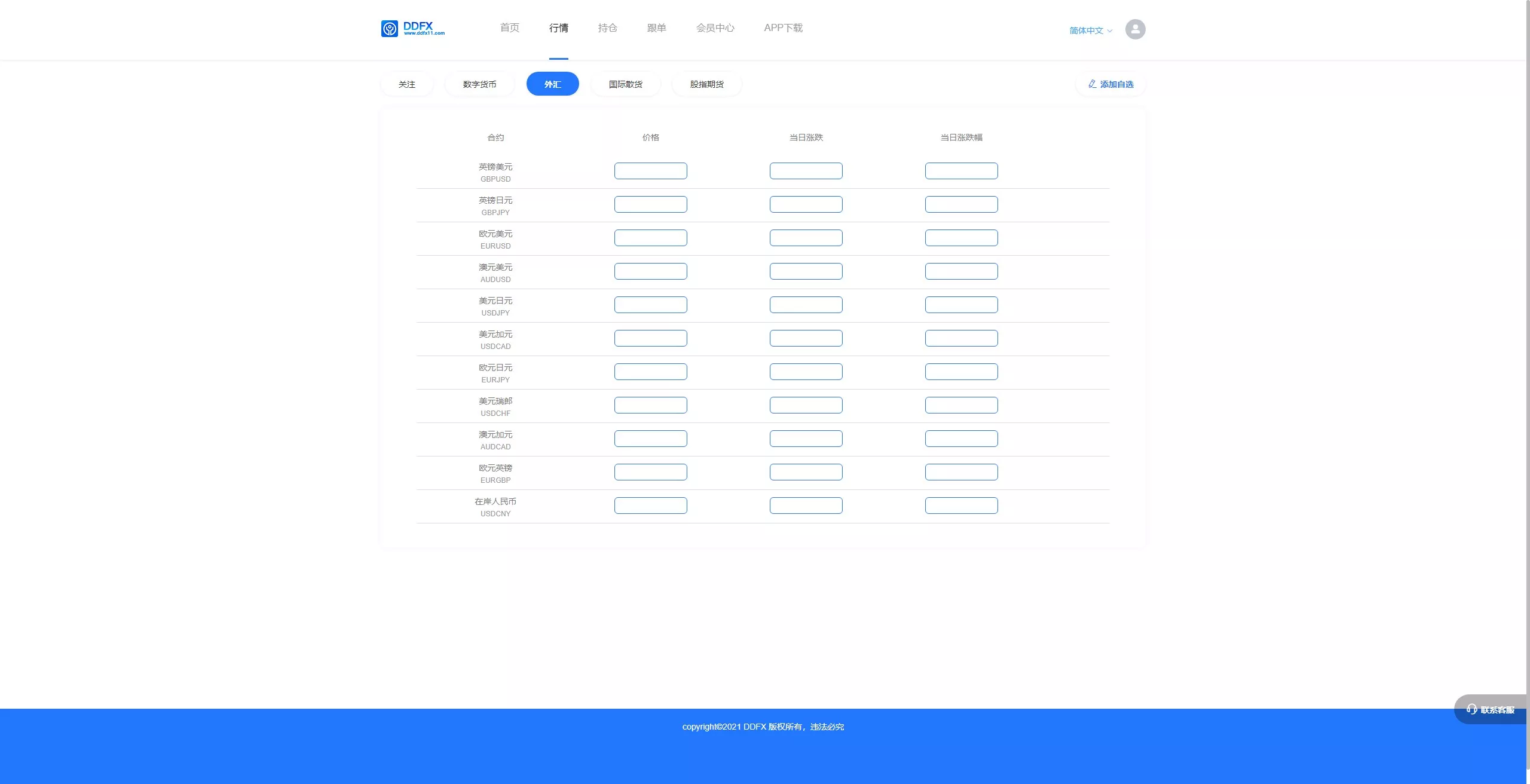Click the DDFX logo icon
This screenshot has height=784, width=1530.
point(390,29)
